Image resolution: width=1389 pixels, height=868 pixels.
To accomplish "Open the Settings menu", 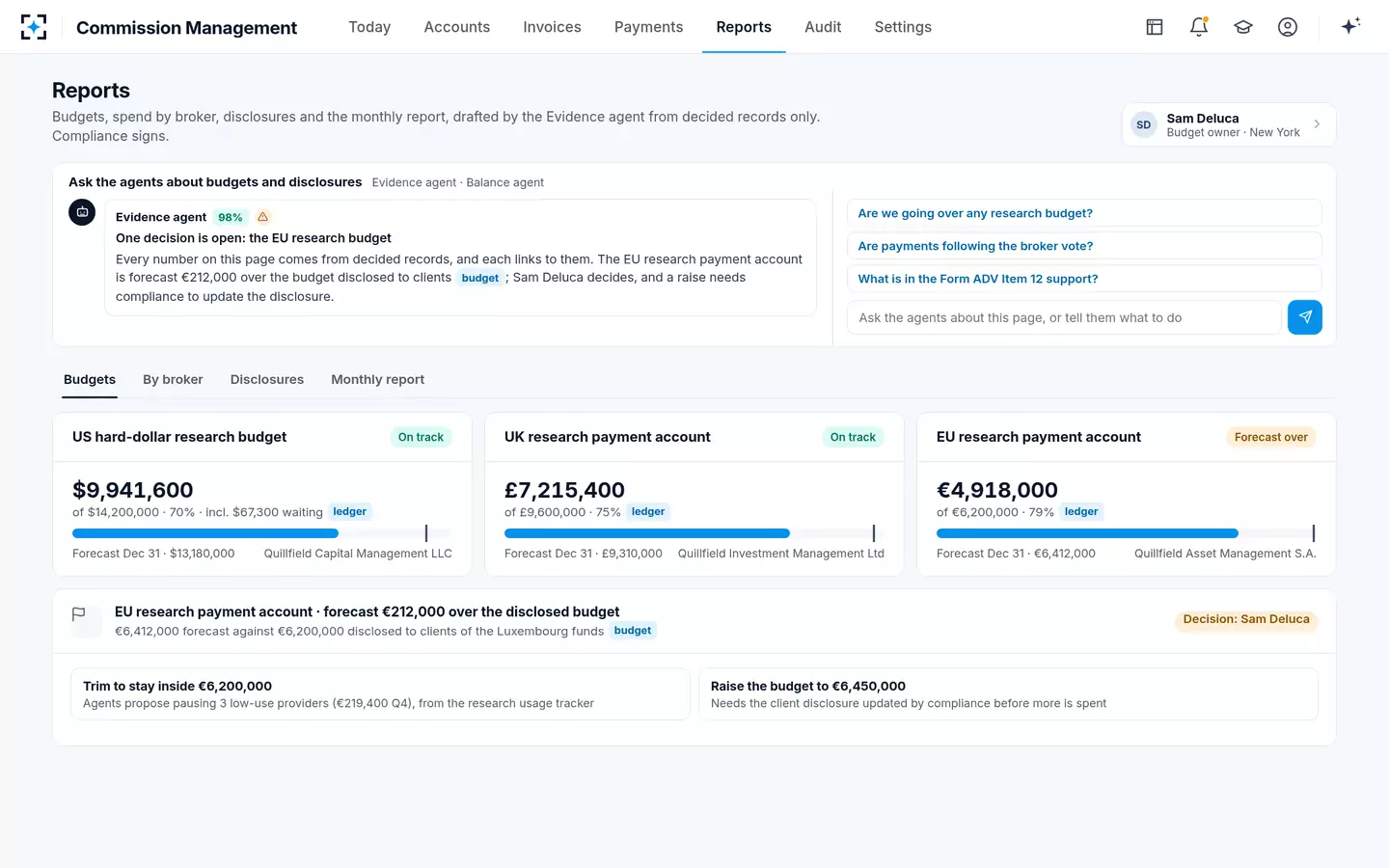I will tap(903, 27).
